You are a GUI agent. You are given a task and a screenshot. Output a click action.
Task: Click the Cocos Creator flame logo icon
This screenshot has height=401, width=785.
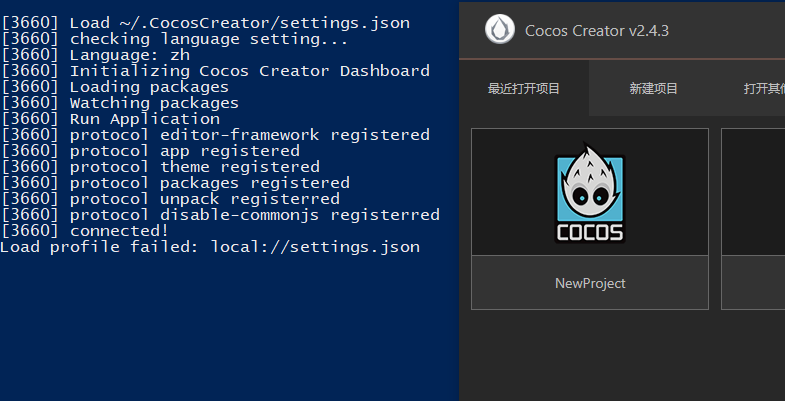click(500, 30)
